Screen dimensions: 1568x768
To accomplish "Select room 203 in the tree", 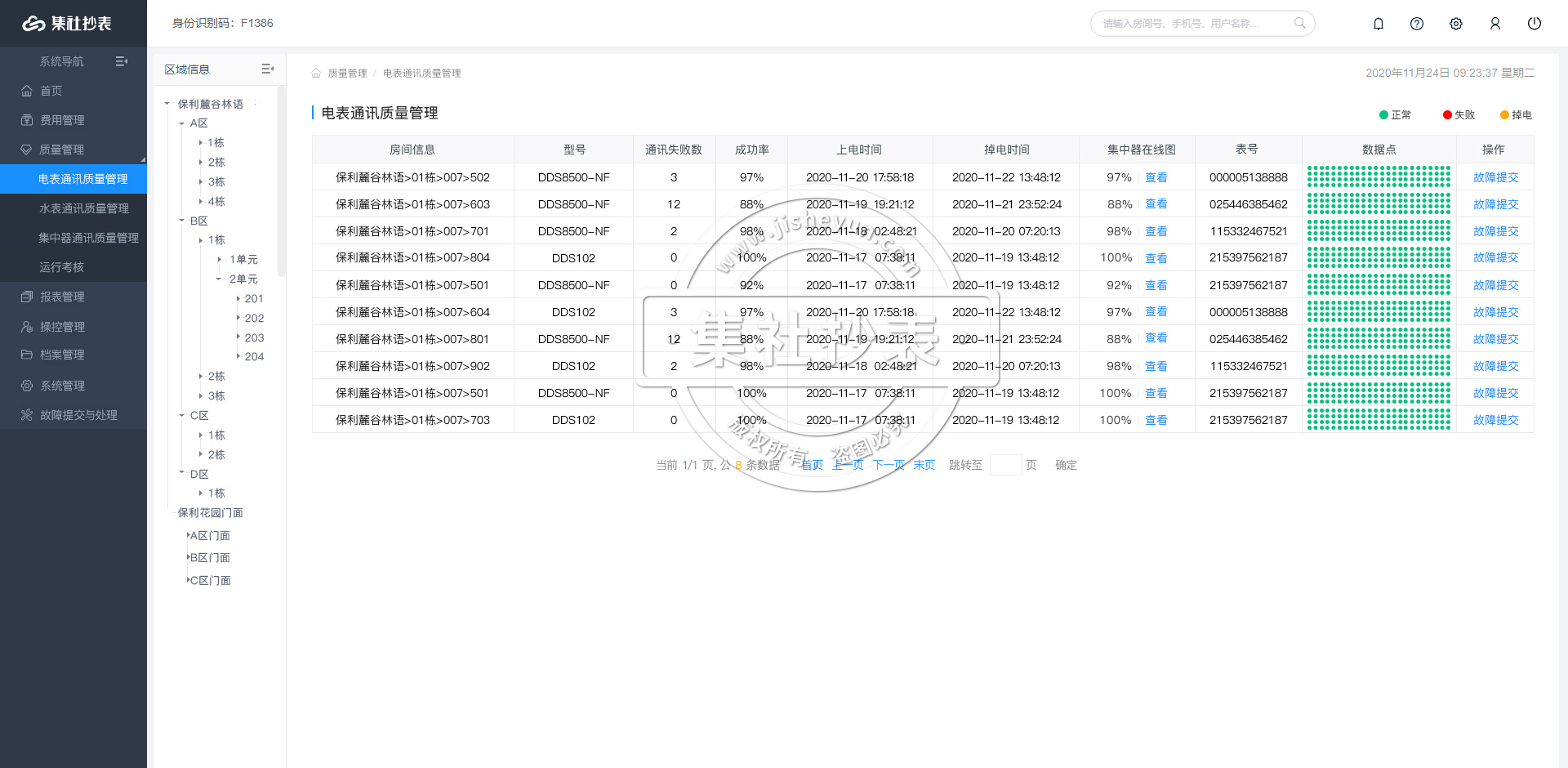I will [x=254, y=337].
